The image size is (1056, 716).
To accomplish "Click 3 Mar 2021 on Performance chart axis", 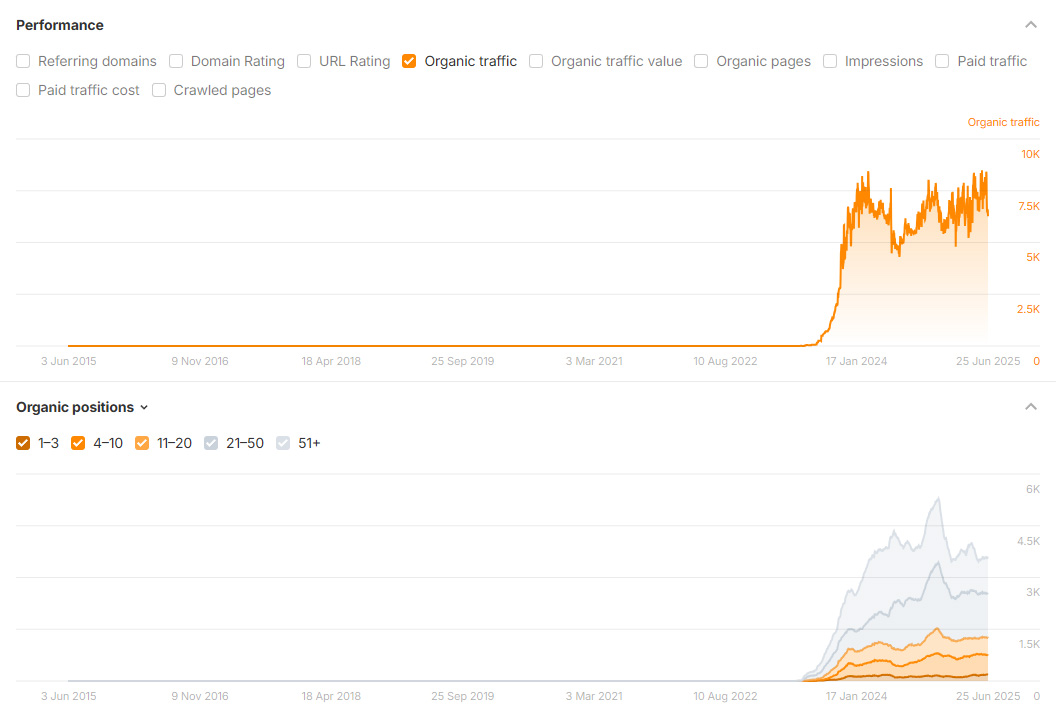I will tap(594, 361).
